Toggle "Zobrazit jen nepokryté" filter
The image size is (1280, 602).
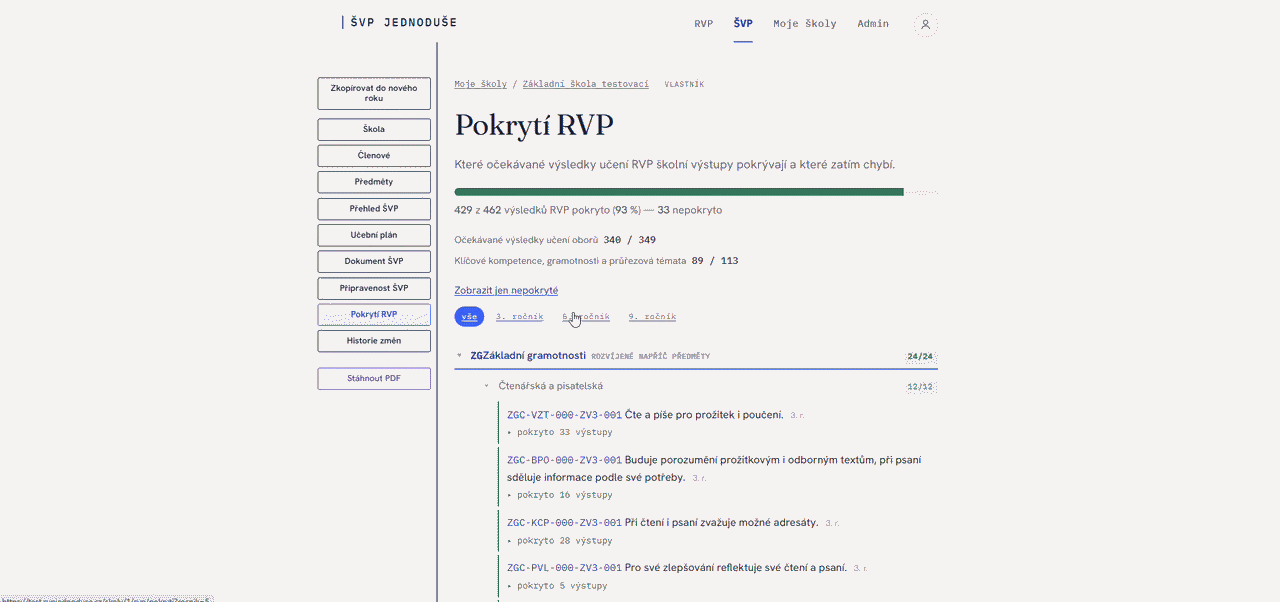[506, 290]
